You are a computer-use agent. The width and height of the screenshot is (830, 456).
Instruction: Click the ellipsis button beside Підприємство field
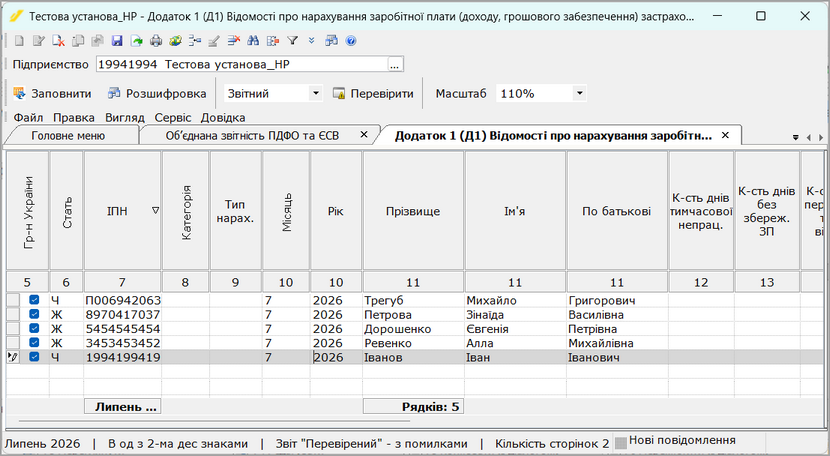(395, 65)
